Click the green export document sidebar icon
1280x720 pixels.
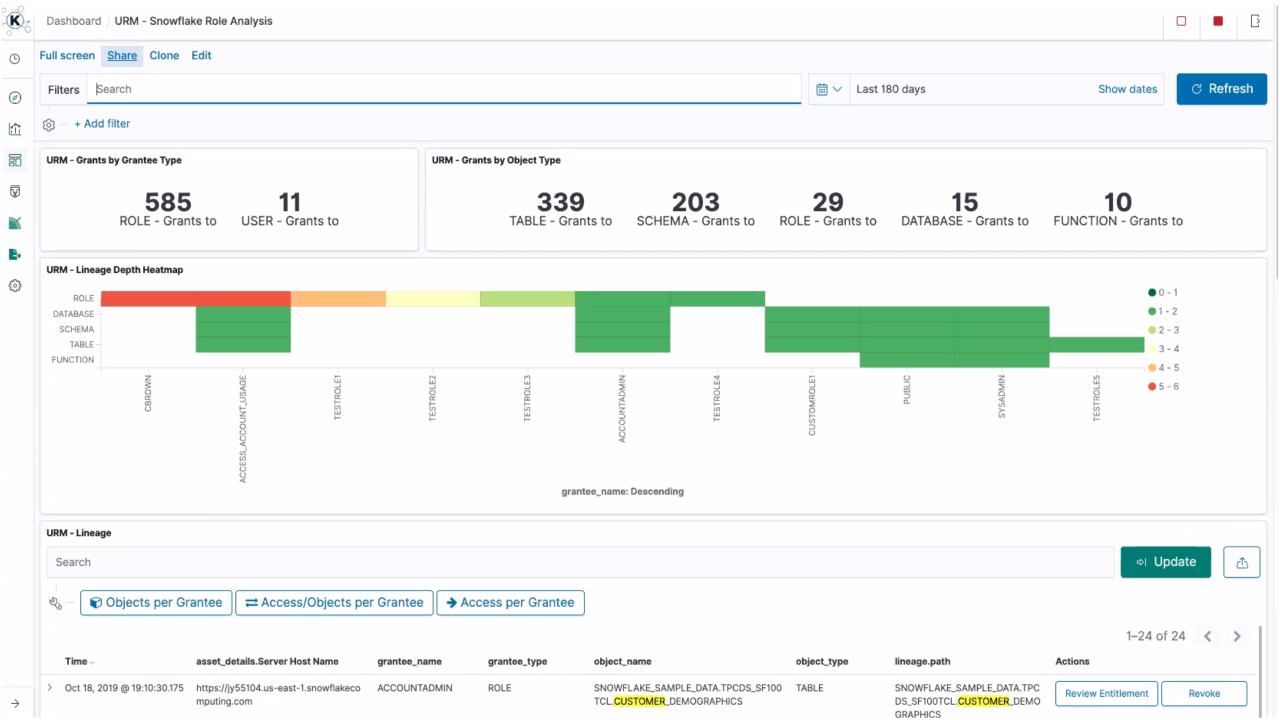coord(15,254)
